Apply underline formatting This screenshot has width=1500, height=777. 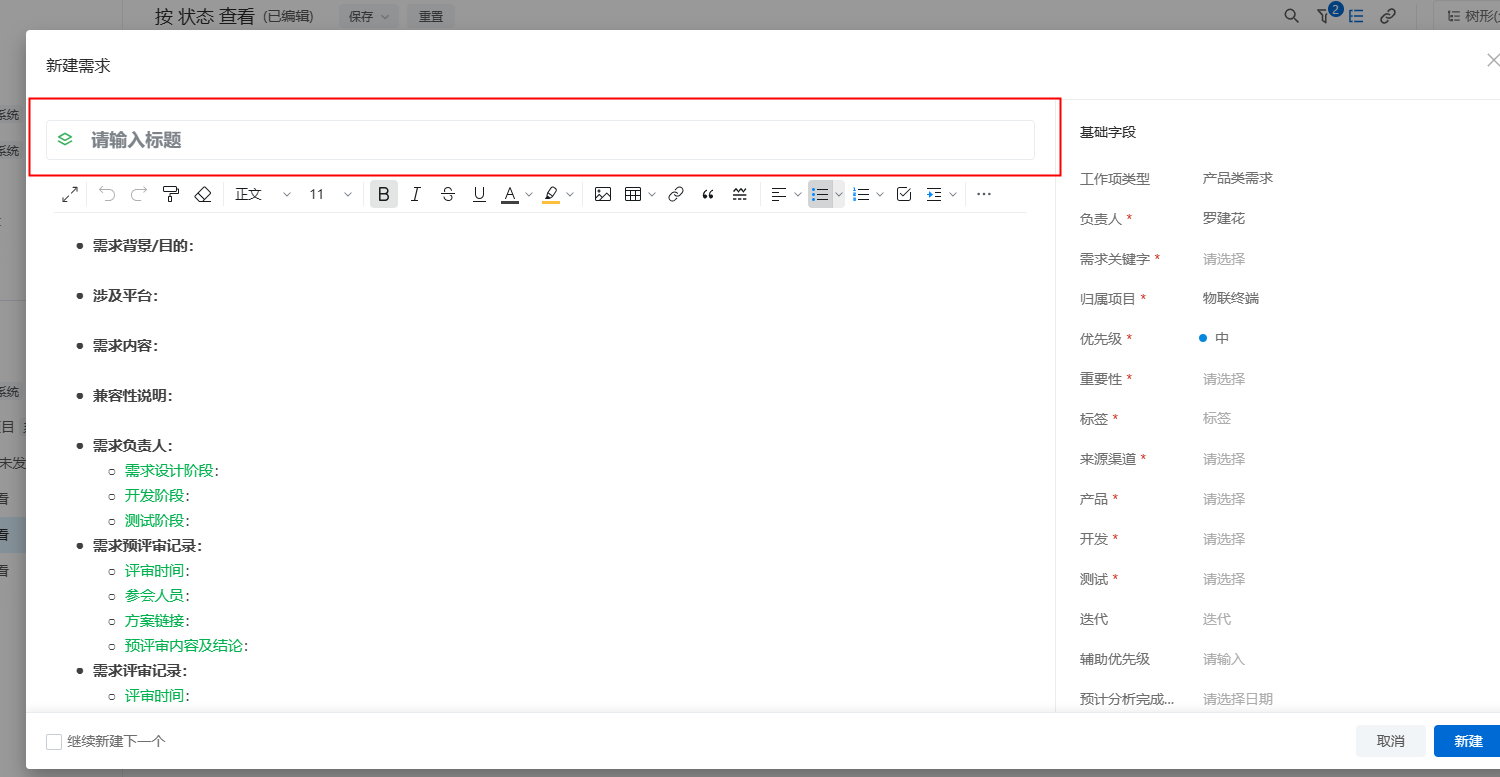tap(480, 194)
